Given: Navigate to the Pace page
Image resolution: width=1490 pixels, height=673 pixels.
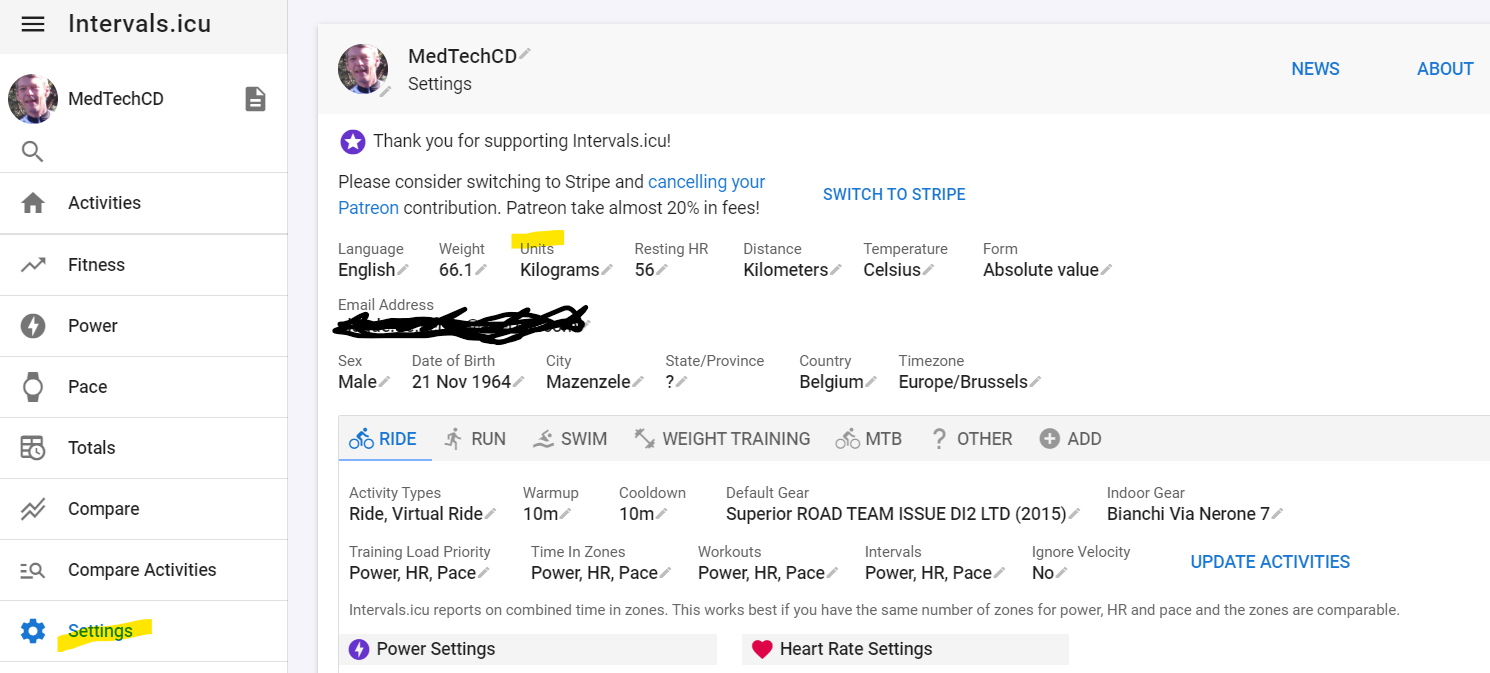Looking at the screenshot, I should 144,387.
